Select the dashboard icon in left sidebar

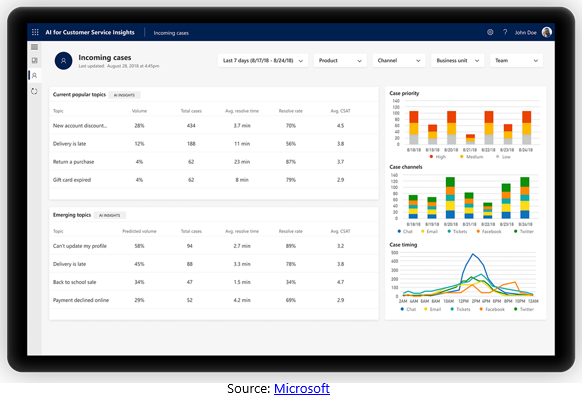point(35,60)
